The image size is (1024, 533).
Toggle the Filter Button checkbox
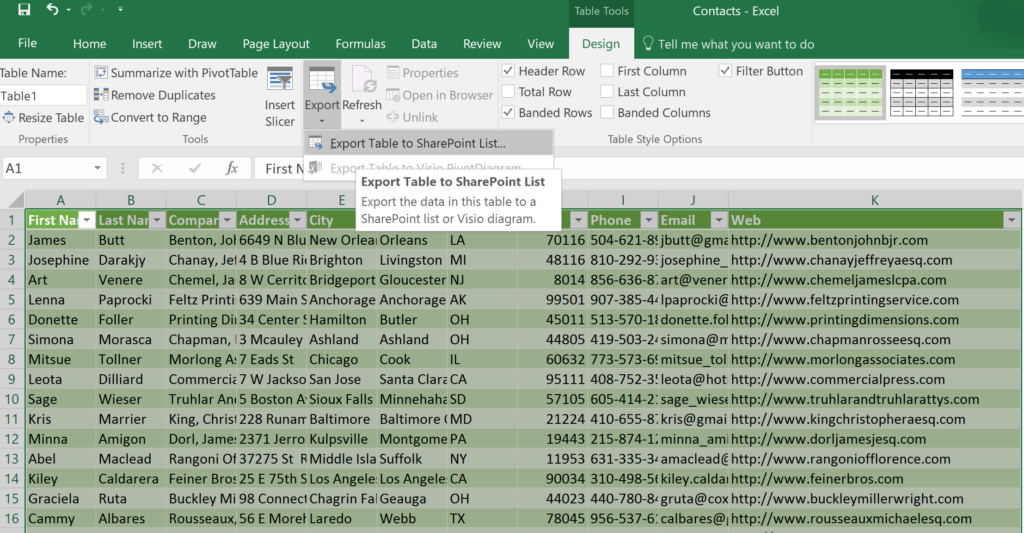click(725, 71)
